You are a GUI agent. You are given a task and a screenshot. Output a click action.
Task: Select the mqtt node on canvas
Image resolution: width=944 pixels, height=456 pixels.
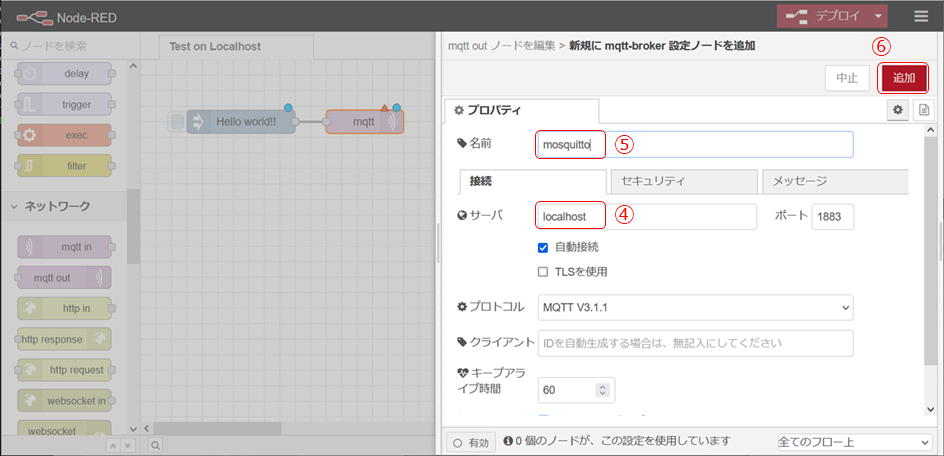point(364,122)
